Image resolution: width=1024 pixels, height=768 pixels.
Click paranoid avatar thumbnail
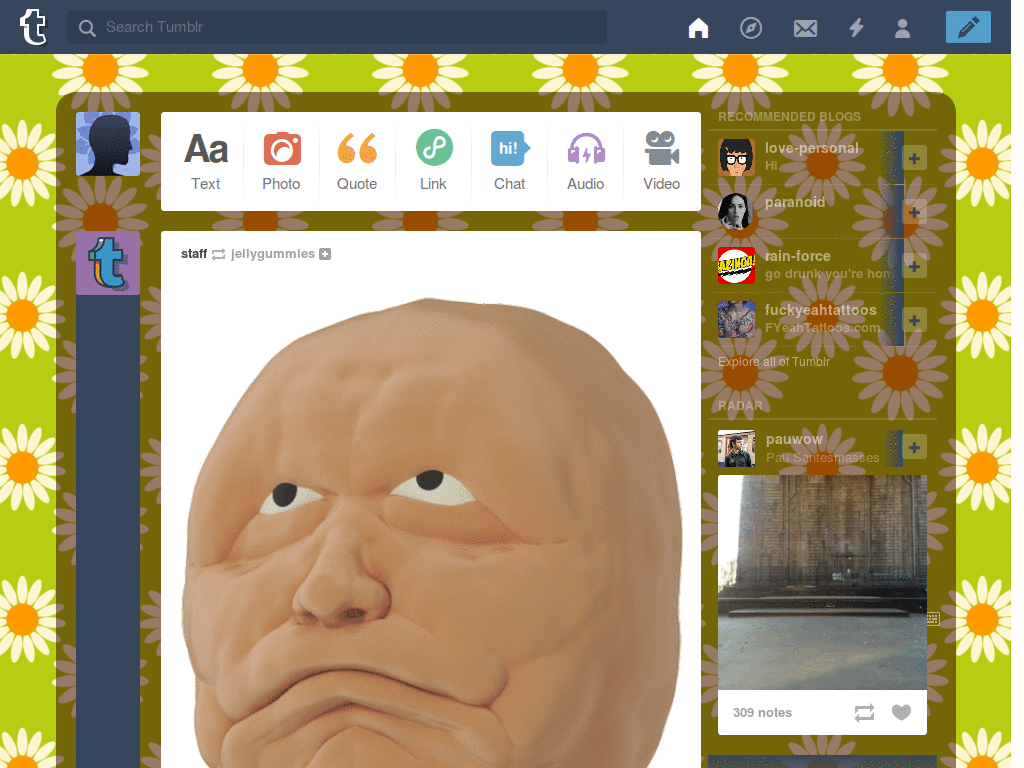point(737,212)
